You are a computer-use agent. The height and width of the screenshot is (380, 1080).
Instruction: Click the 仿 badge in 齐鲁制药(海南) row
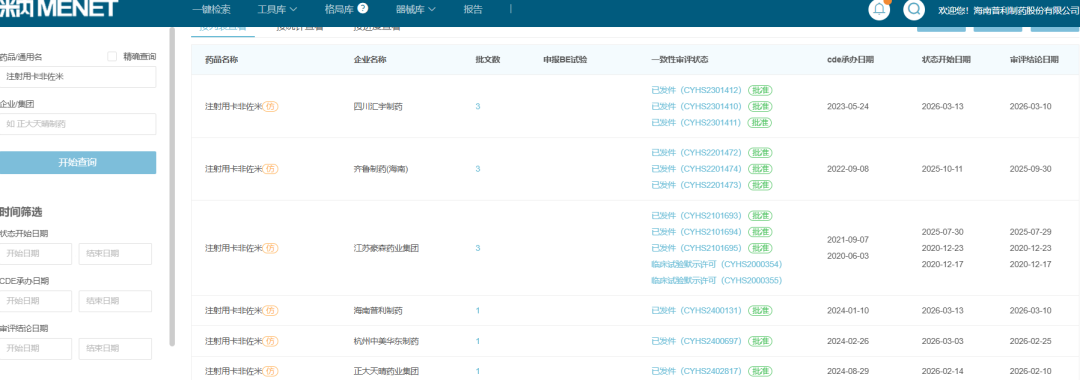(x=271, y=169)
